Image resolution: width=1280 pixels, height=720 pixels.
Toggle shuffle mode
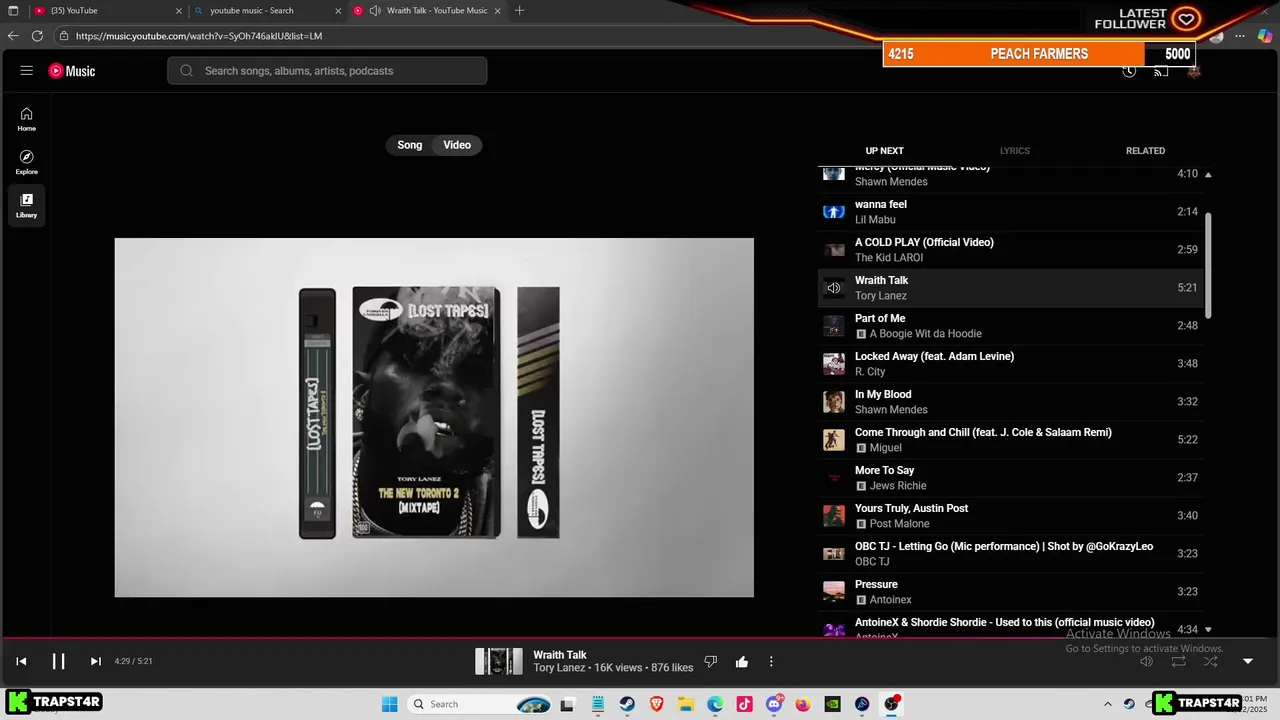pyautogui.click(x=1210, y=661)
